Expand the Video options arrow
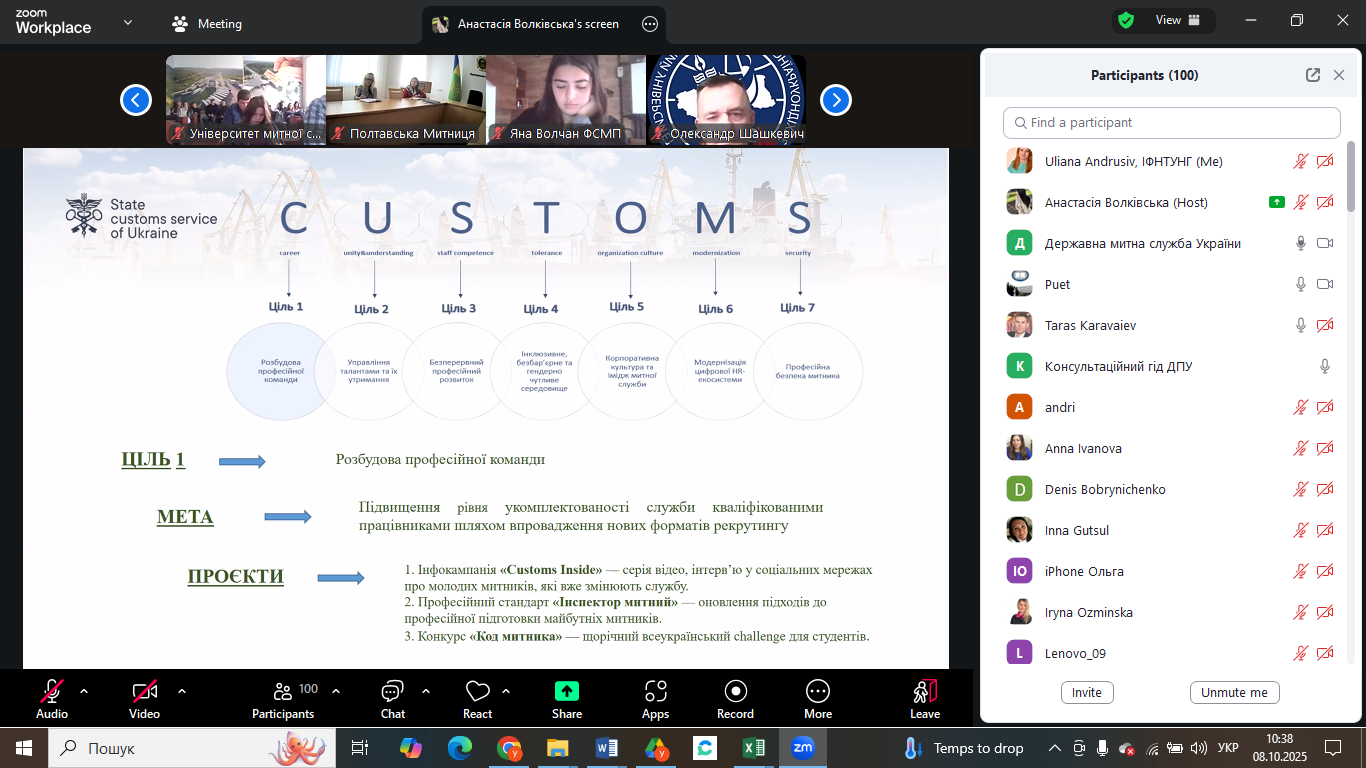The image size is (1366, 768). point(182,691)
